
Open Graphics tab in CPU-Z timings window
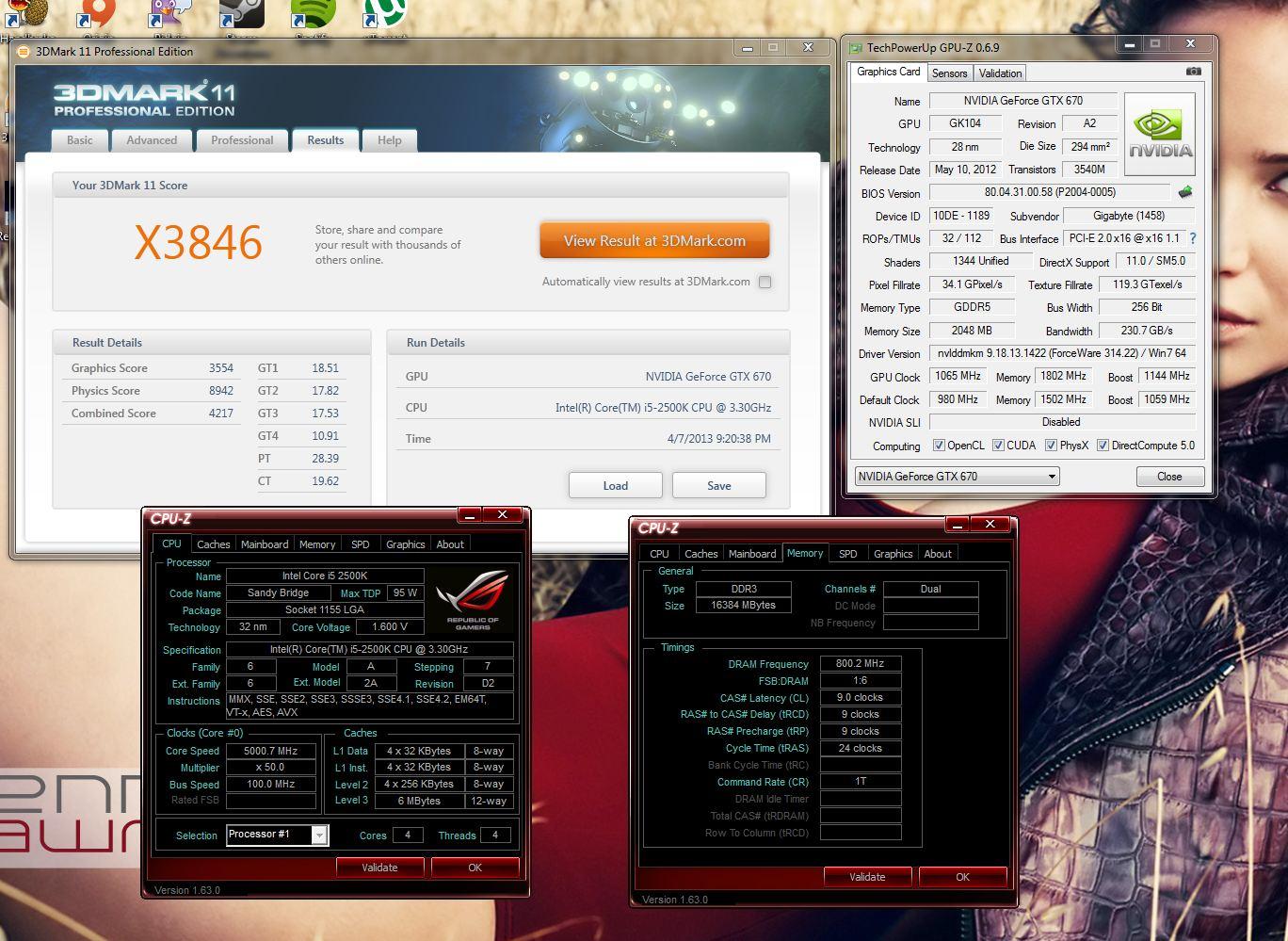tap(894, 554)
